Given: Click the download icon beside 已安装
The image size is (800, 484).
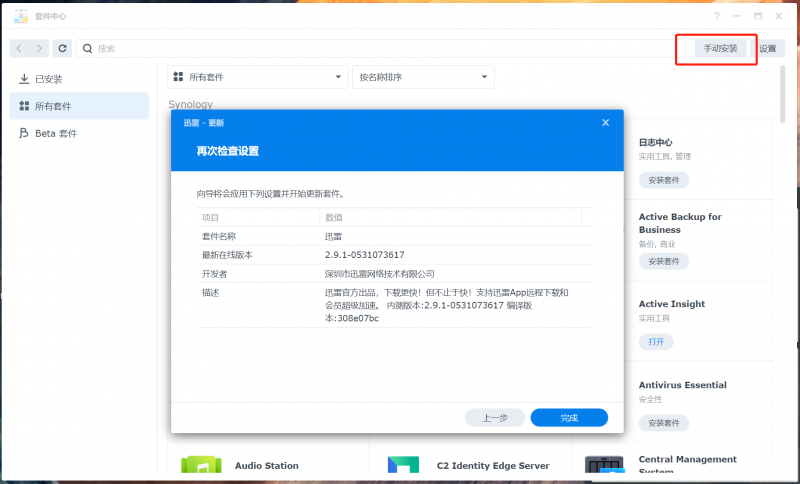Looking at the screenshot, I should 24,79.
